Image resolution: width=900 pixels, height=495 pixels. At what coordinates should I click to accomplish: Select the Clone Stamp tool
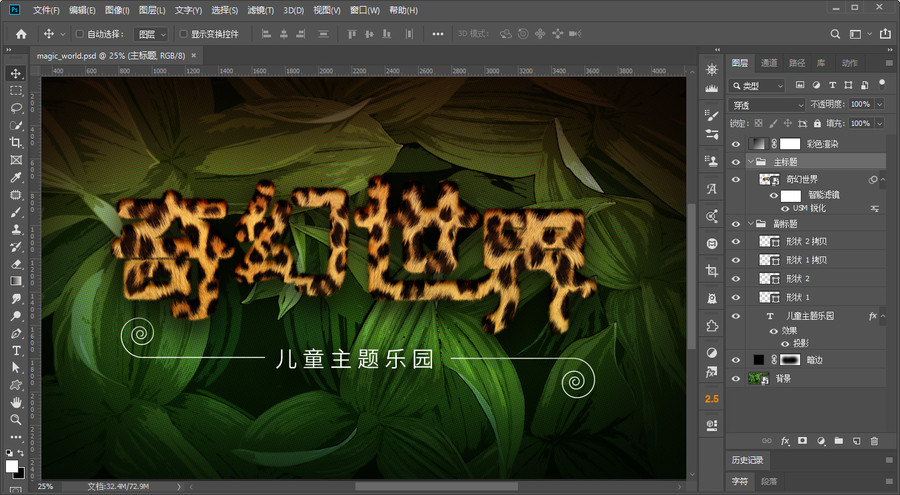click(x=16, y=229)
